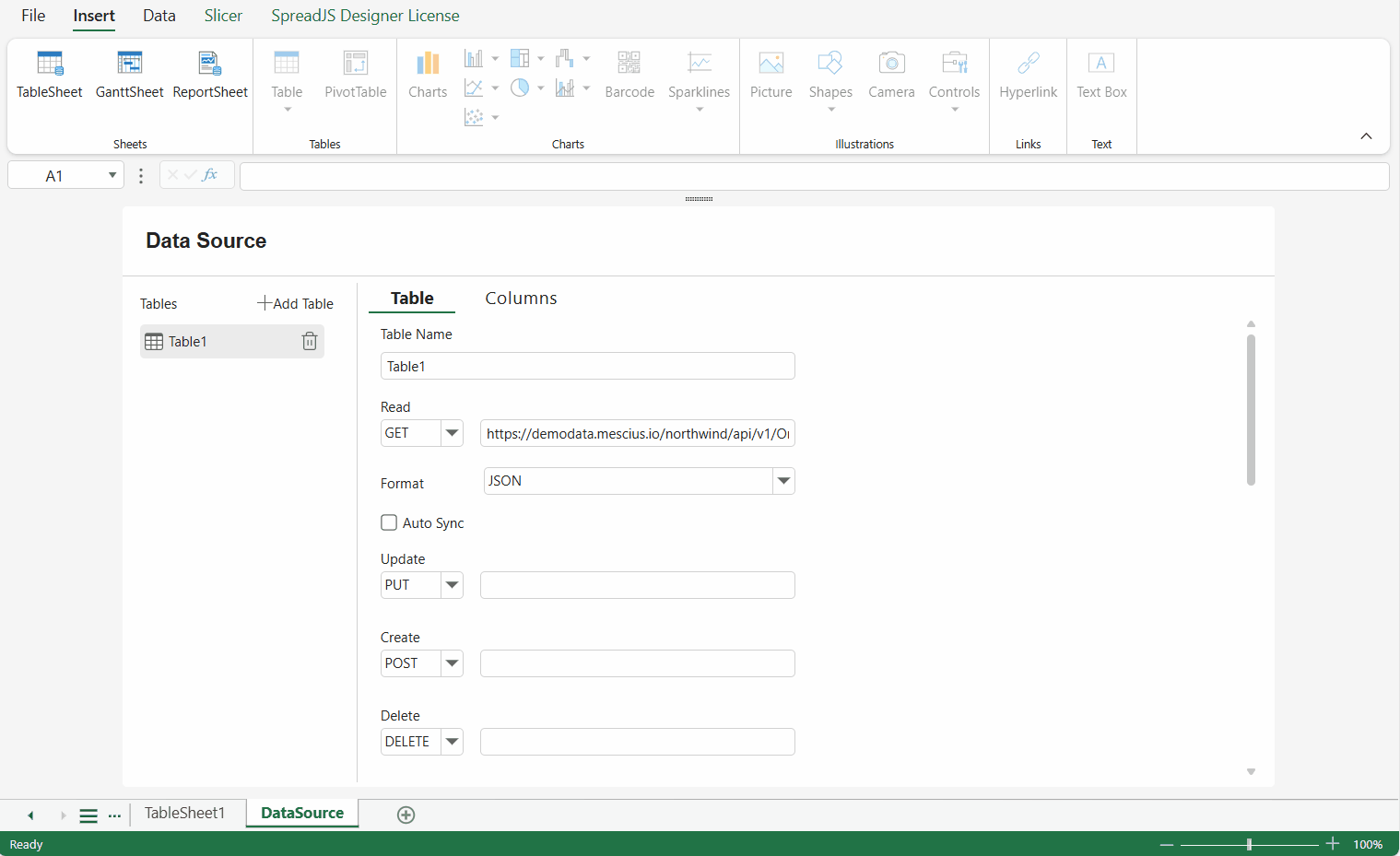The width and height of the screenshot is (1400, 856).
Task: Select the DataSource sheet tab
Action: coord(302,813)
